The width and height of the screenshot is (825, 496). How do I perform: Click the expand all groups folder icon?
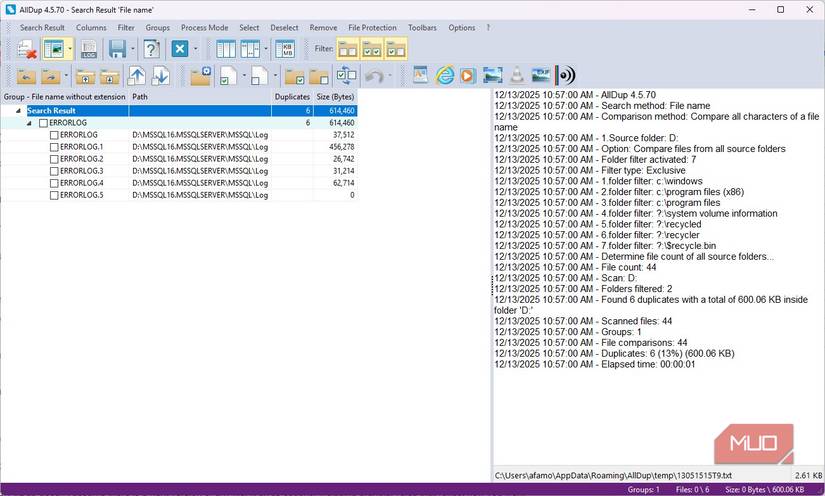(x=85, y=76)
